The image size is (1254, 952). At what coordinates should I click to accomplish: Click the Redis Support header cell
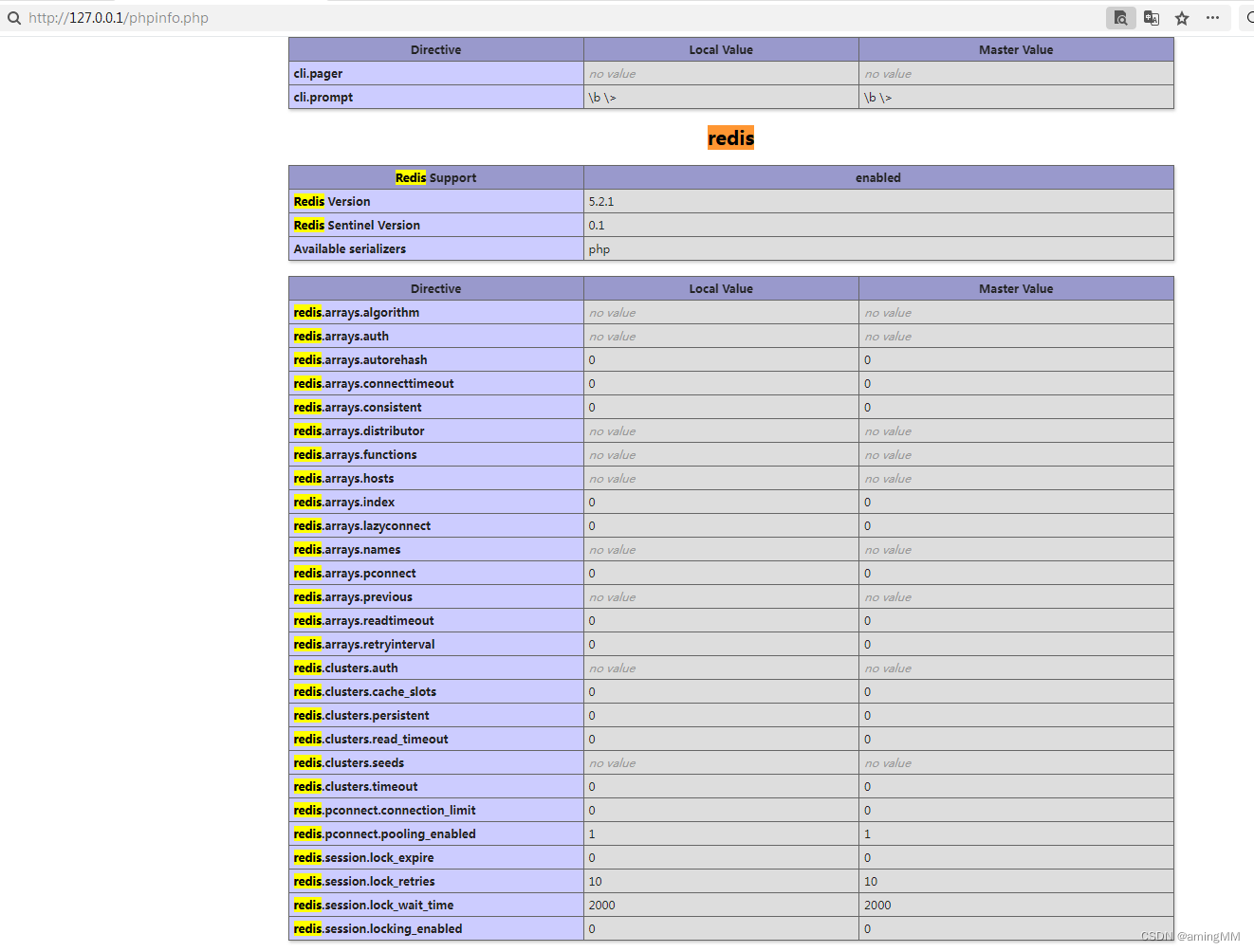click(x=436, y=178)
